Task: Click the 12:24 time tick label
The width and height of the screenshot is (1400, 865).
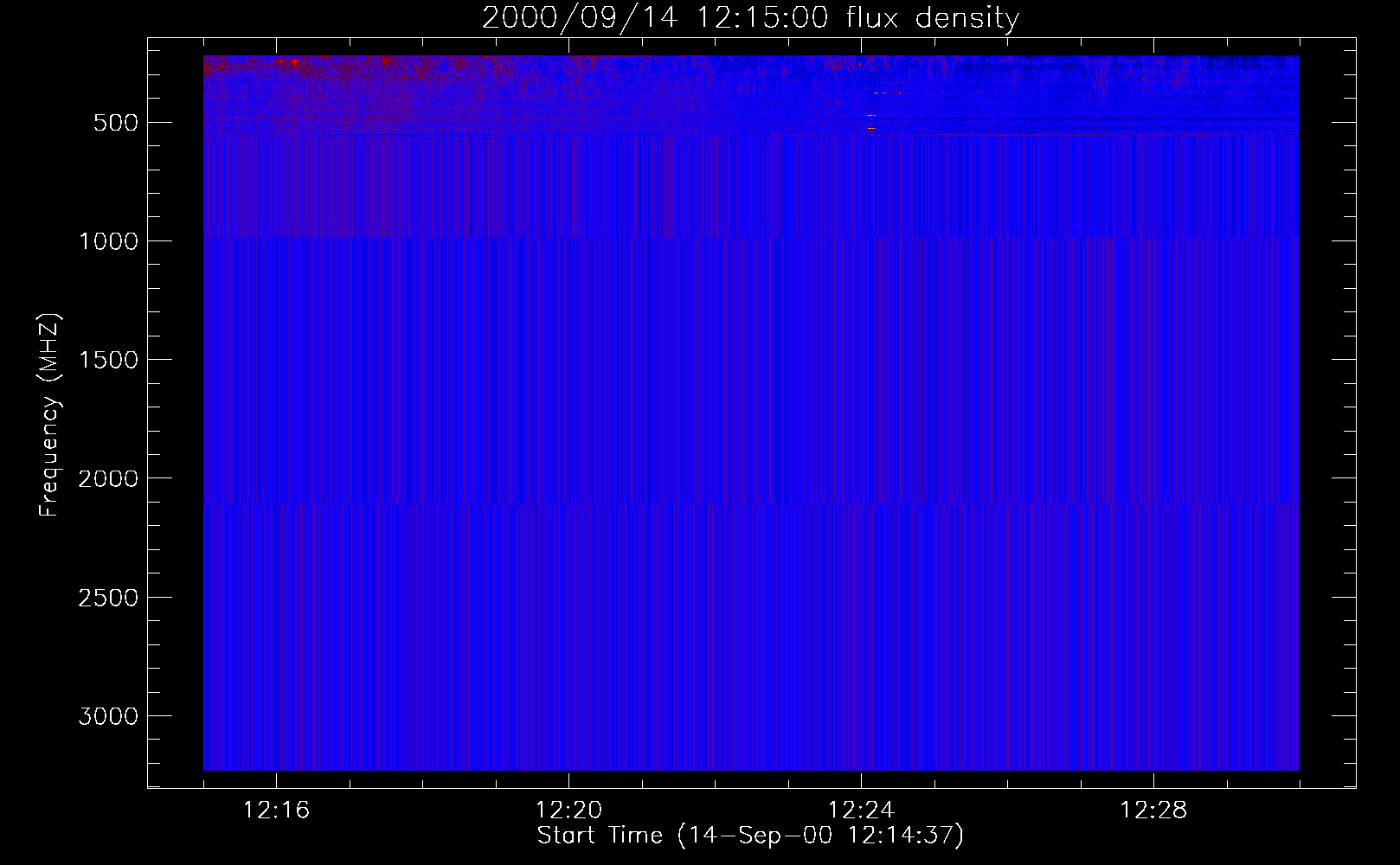Action: [x=861, y=811]
